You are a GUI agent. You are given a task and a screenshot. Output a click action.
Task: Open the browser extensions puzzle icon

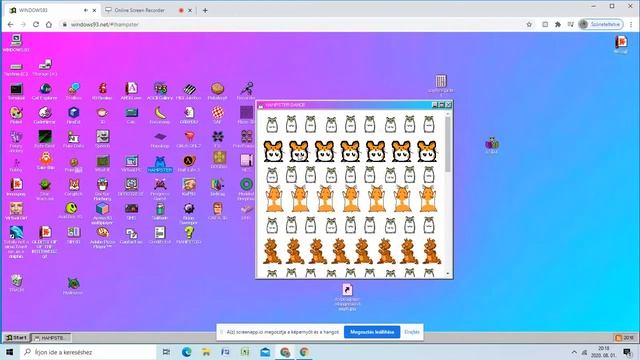(x=558, y=24)
